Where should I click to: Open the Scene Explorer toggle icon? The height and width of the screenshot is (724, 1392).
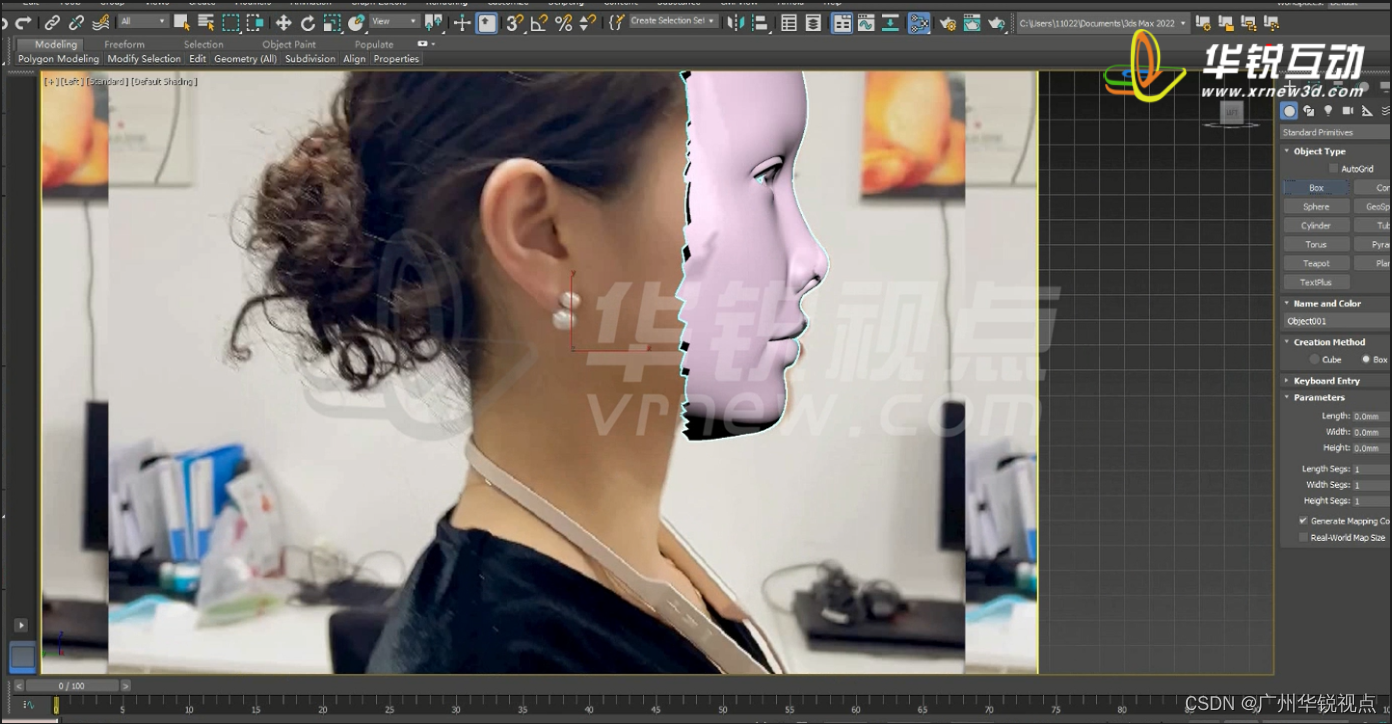point(789,22)
